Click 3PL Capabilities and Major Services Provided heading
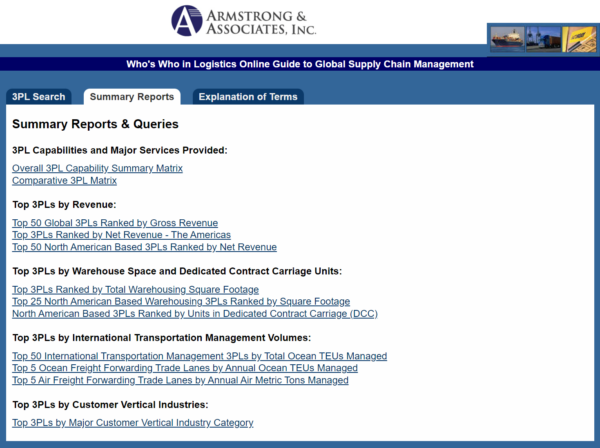Image resolution: width=600 pixels, height=448 pixels. tap(120, 150)
